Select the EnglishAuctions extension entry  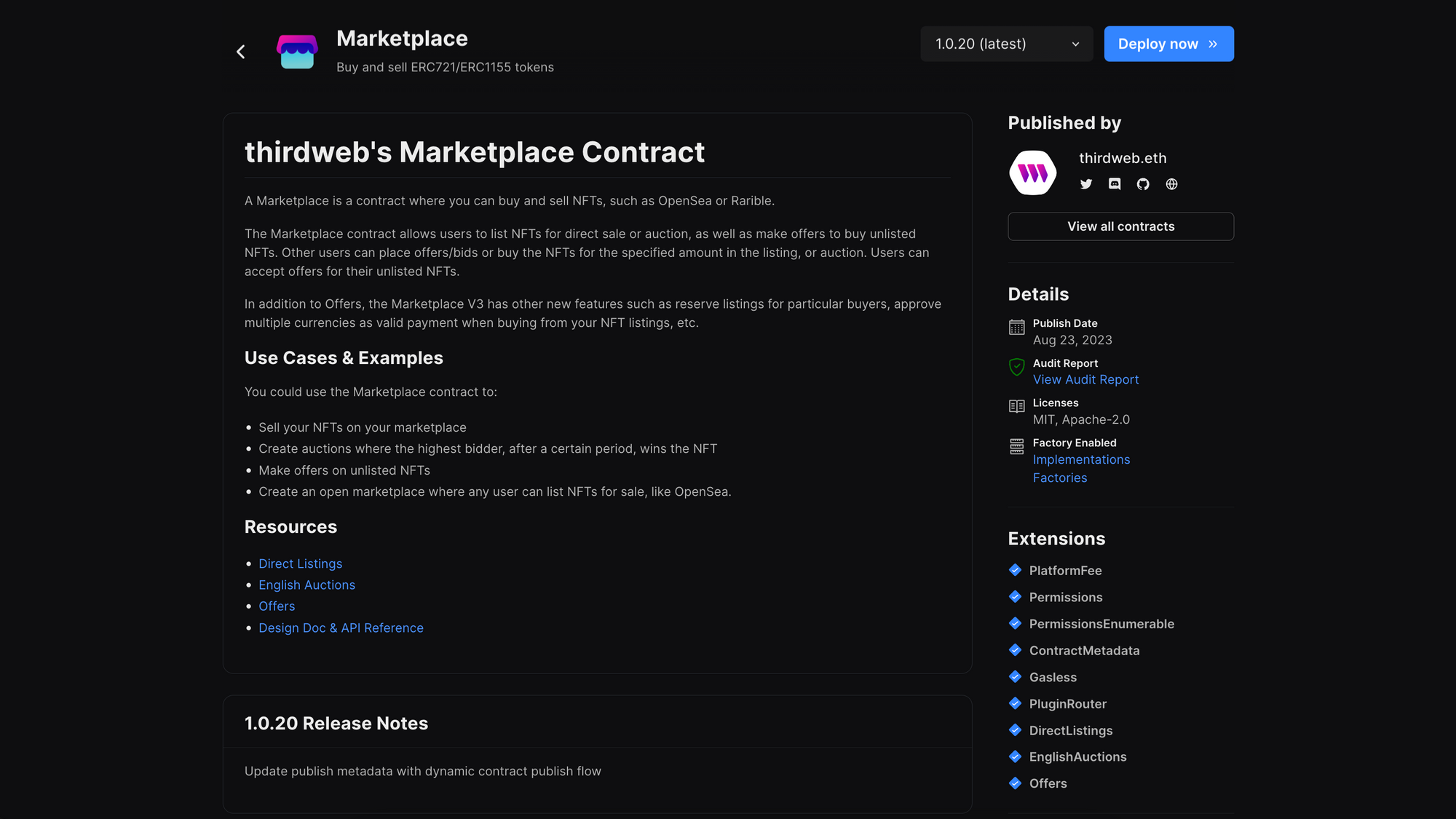1078,756
